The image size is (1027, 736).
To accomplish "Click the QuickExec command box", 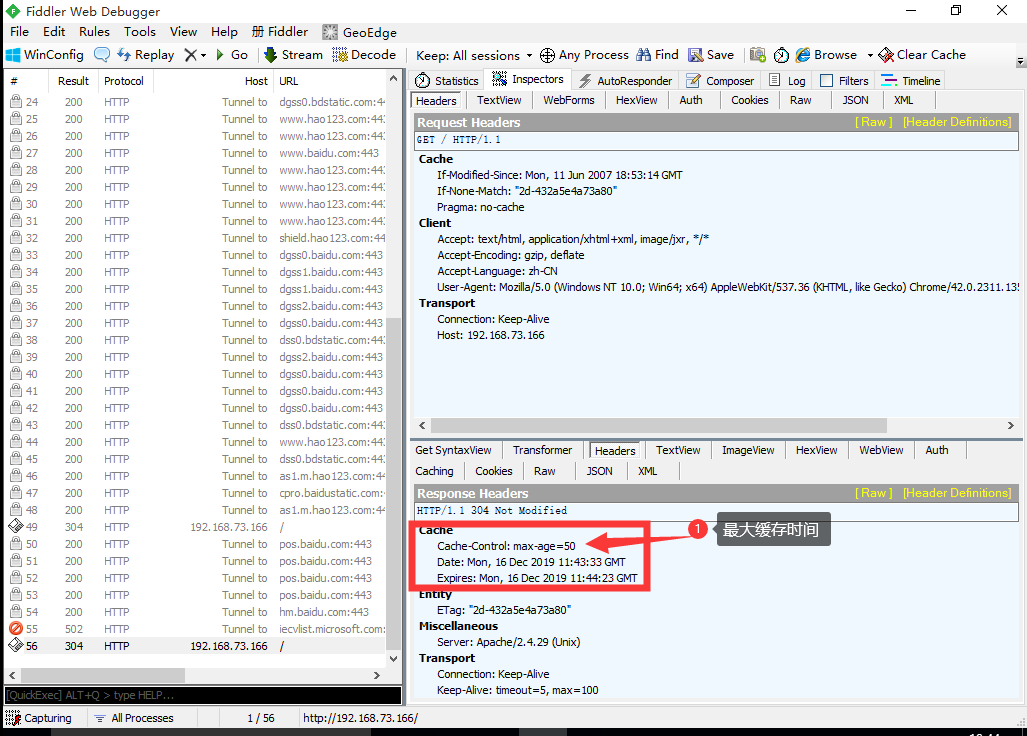I will pos(203,695).
